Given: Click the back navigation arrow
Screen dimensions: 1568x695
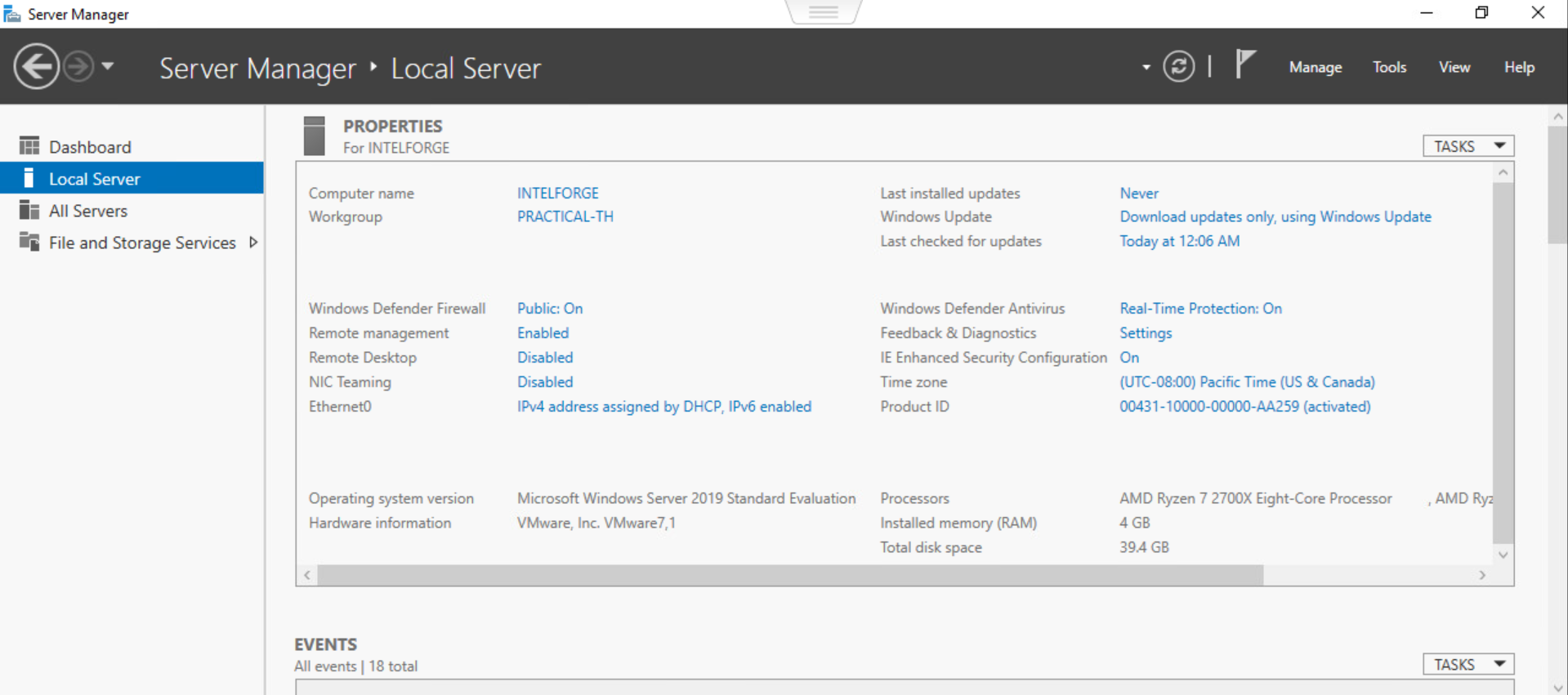Looking at the screenshot, I should pos(36,66).
